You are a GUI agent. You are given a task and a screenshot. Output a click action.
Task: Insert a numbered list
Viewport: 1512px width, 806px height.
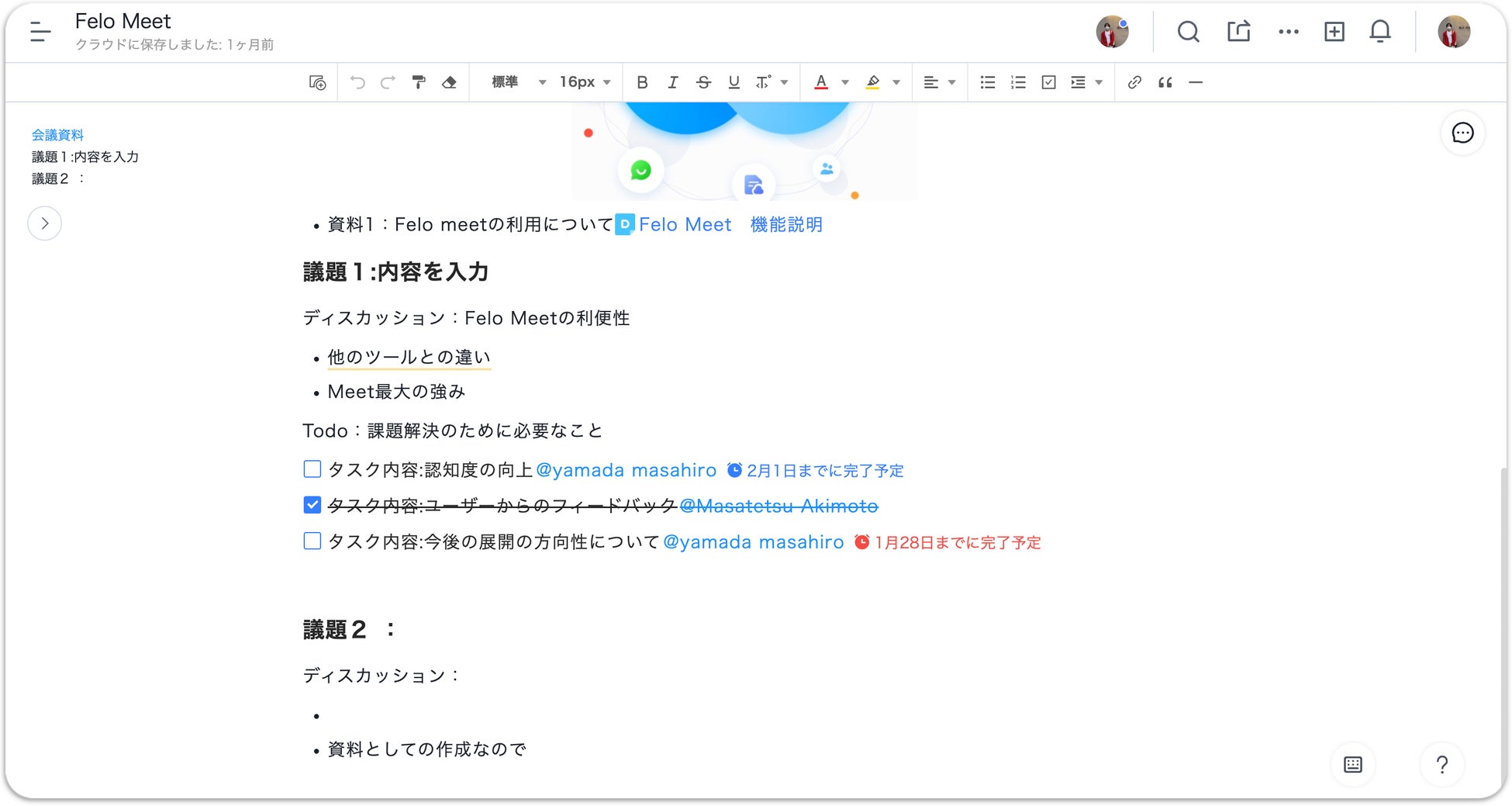pyautogui.click(x=1018, y=82)
